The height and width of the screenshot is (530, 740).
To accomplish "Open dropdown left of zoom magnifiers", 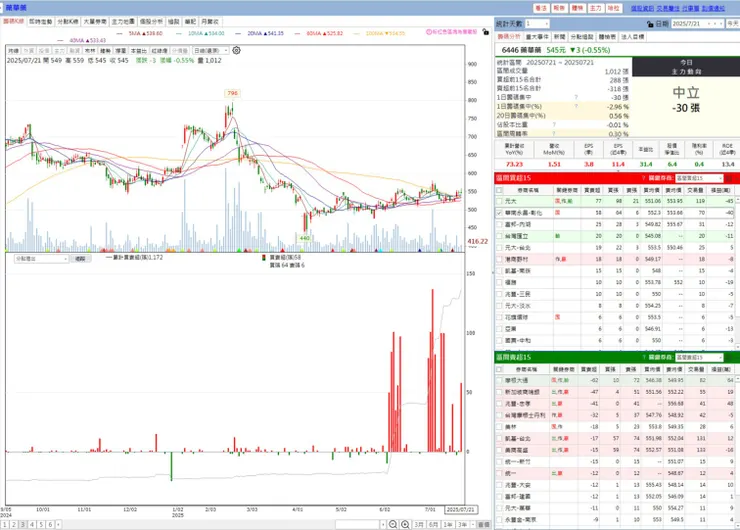I will (x=361, y=524).
